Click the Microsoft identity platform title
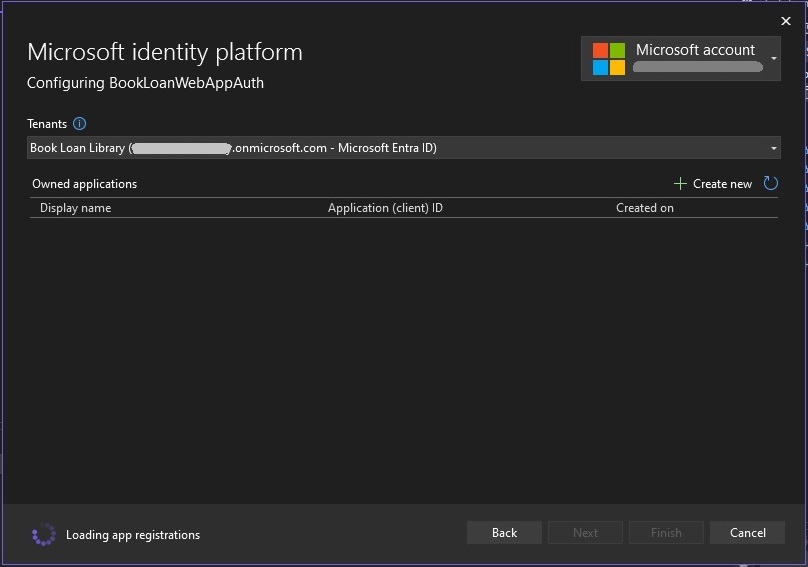 (165, 53)
